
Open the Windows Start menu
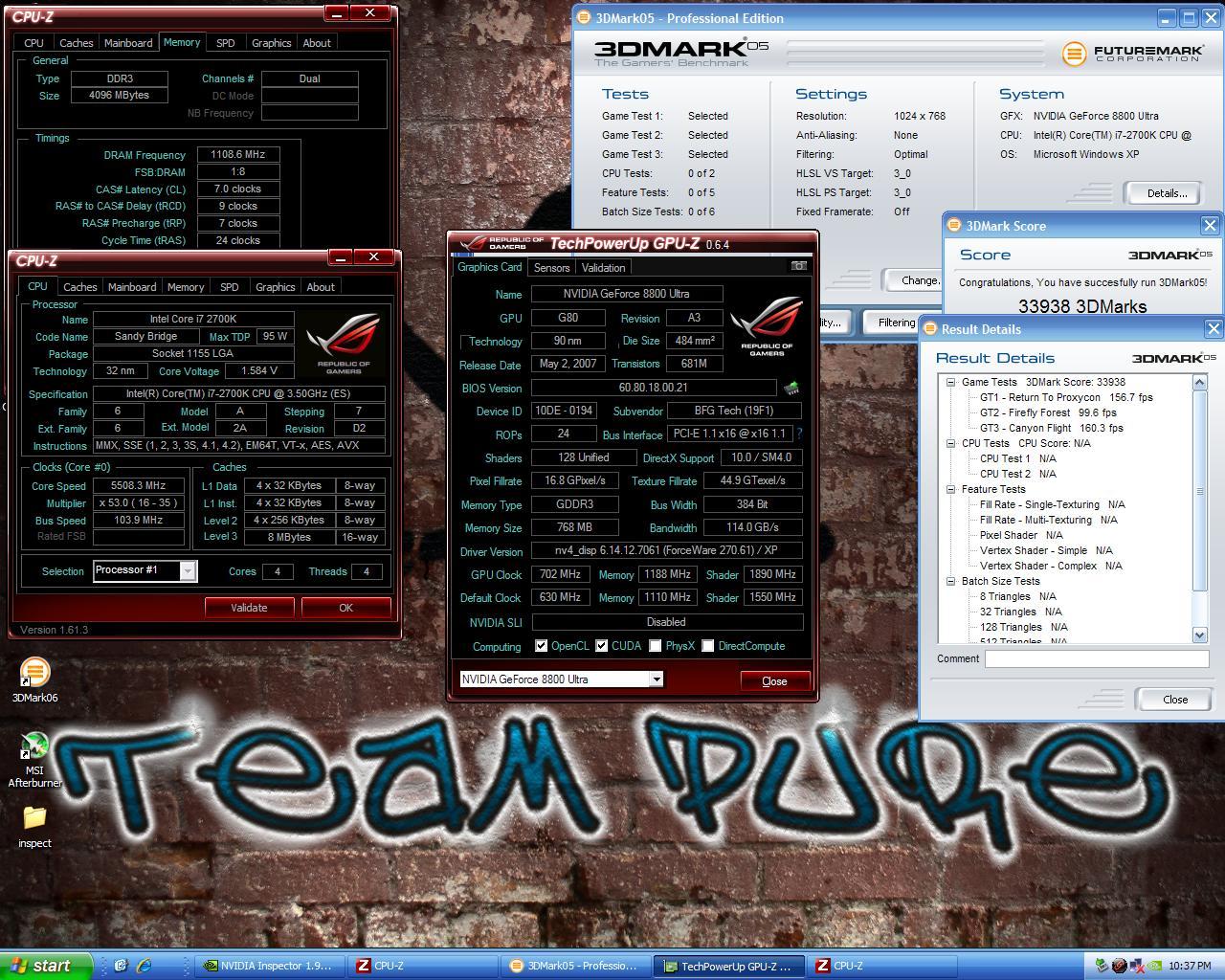click(x=46, y=966)
